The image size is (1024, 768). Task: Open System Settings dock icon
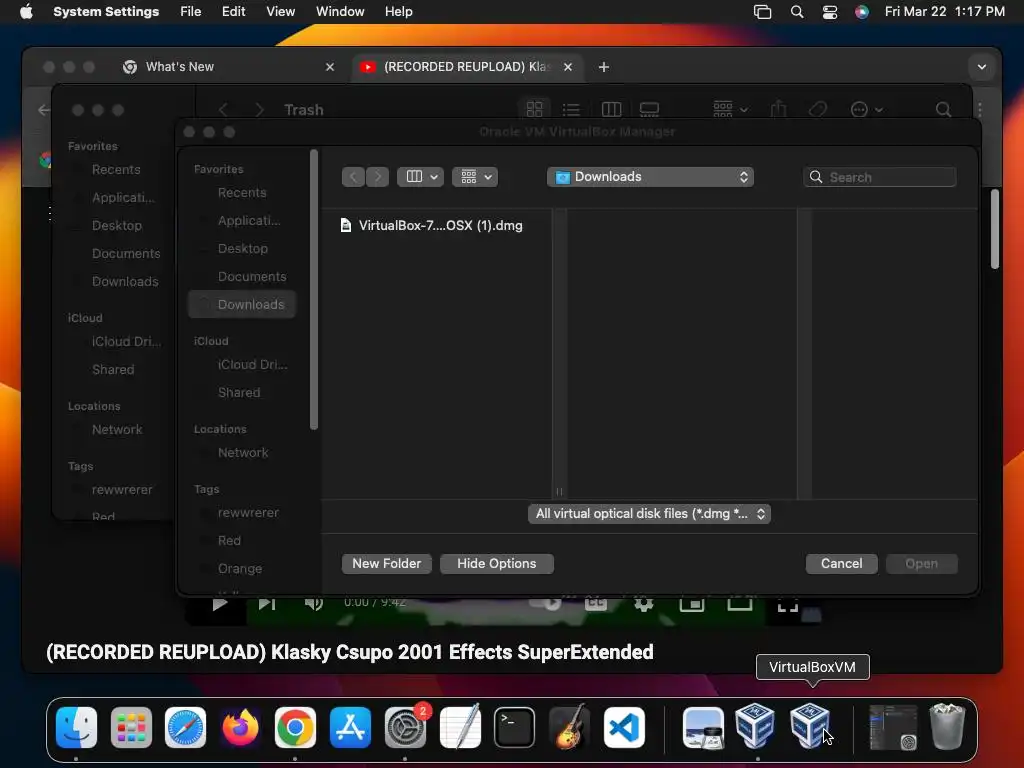point(405,727)
